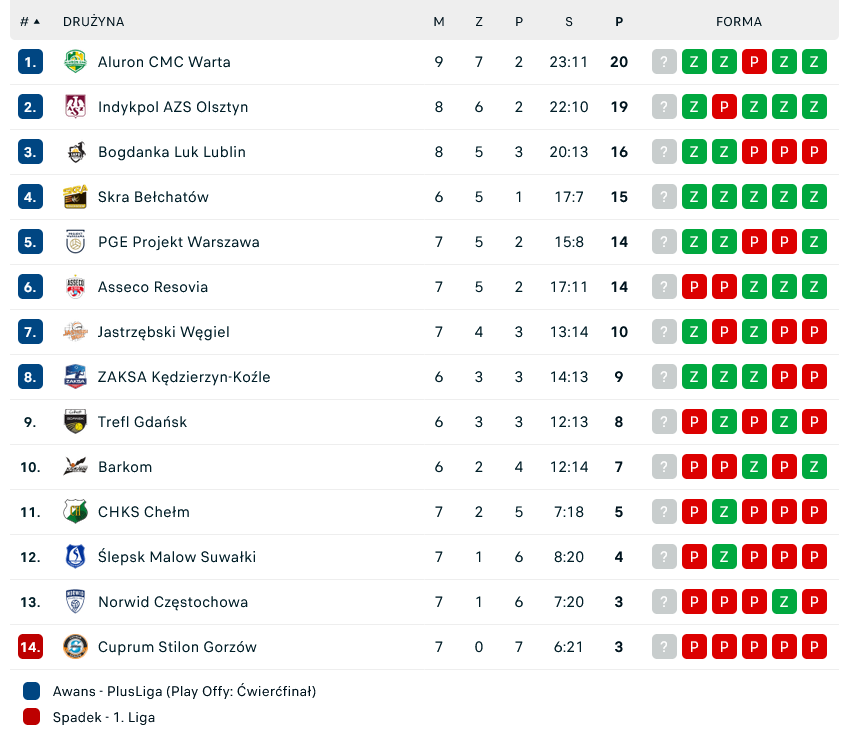The image size is (846, 741).
Task: Click the red Spadek legend color square
Action: click(x=31, y=717)
